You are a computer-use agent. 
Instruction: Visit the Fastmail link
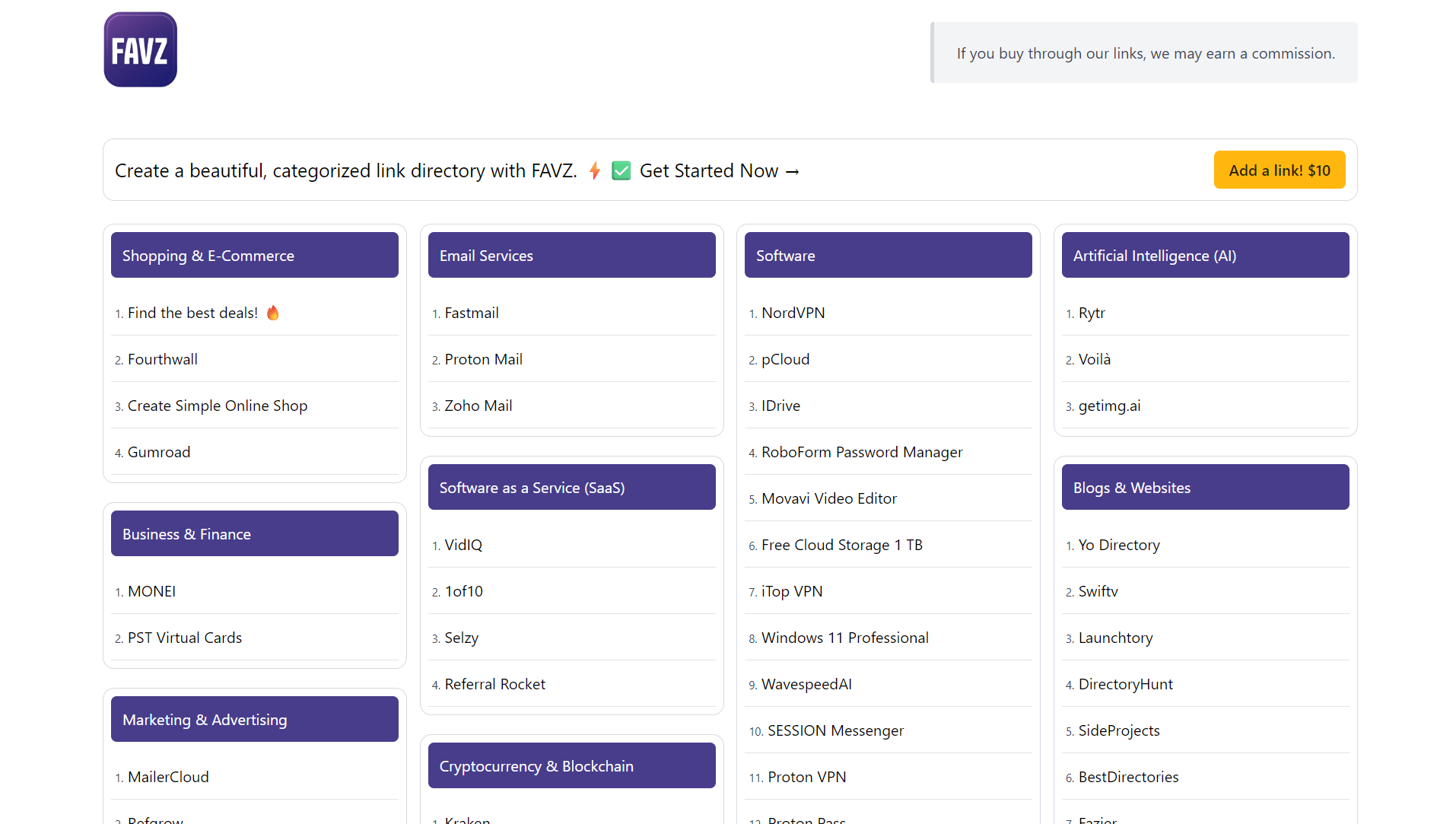coord(472,313)
